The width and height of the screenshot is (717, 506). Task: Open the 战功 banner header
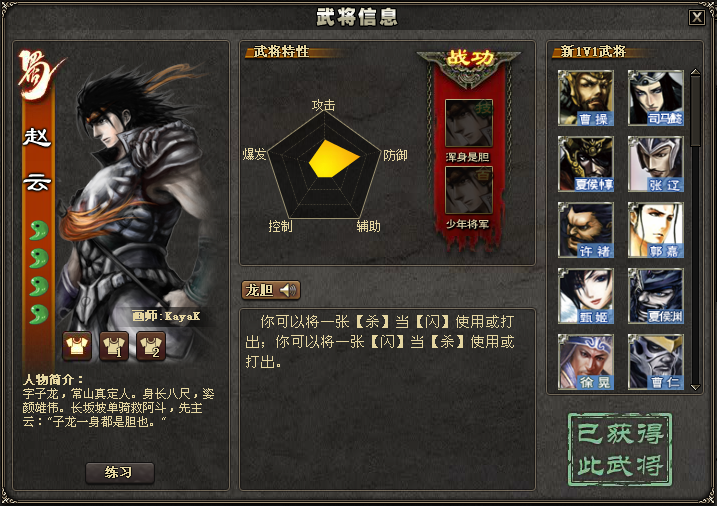[469, 59]
